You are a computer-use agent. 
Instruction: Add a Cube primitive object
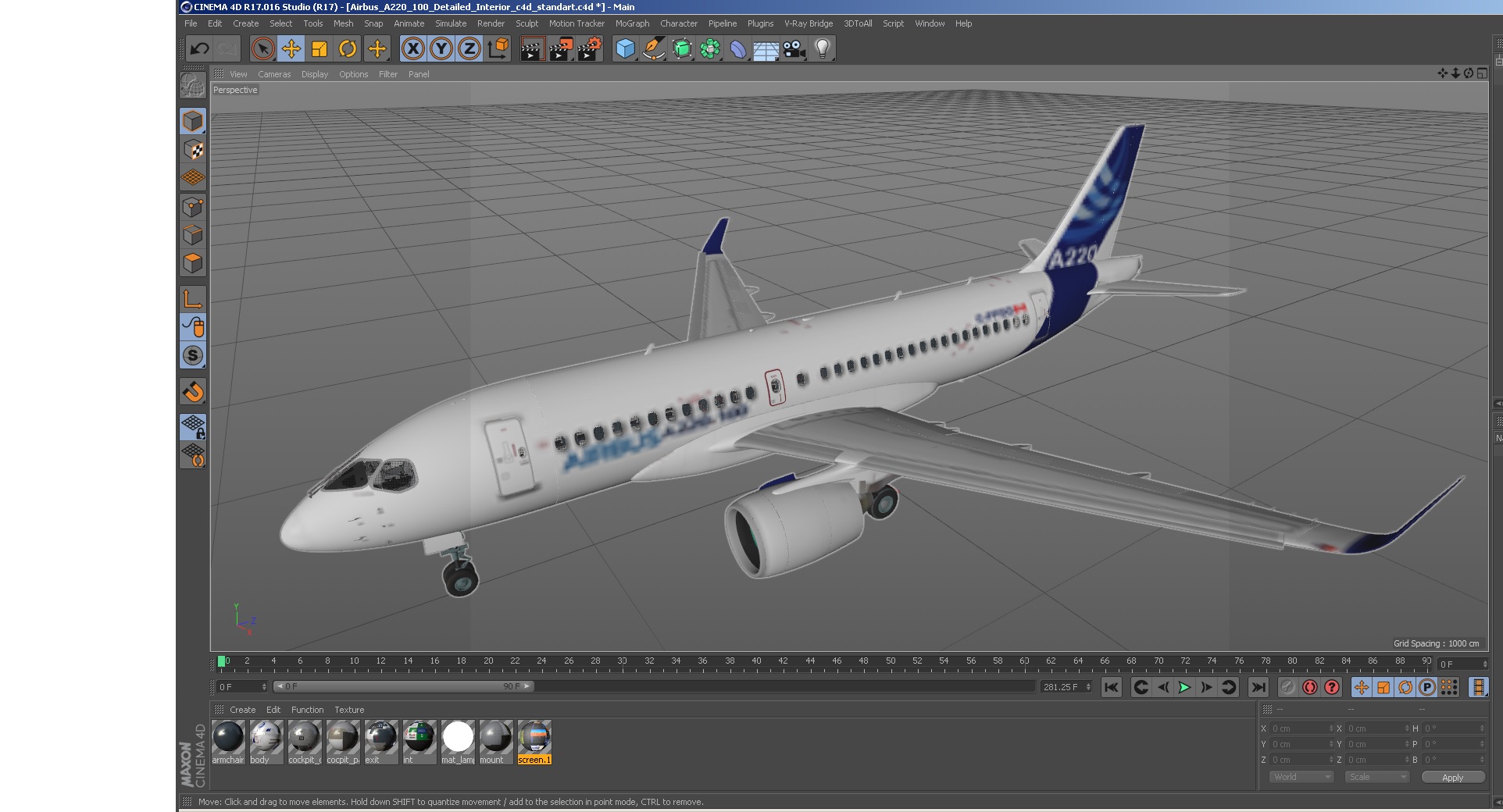click(626, 48)
